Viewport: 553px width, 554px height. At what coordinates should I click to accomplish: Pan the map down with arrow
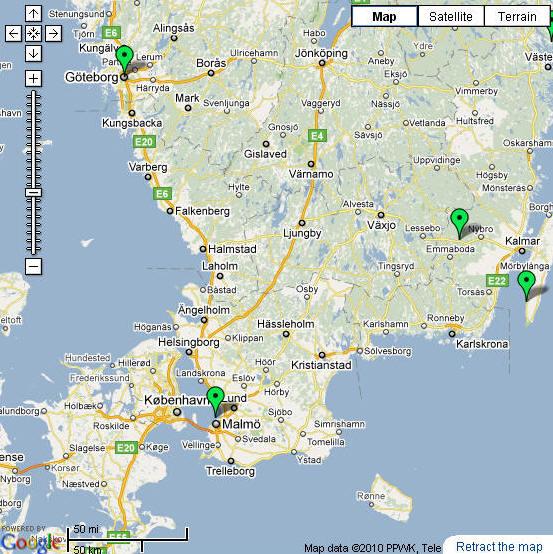point(34,54)
